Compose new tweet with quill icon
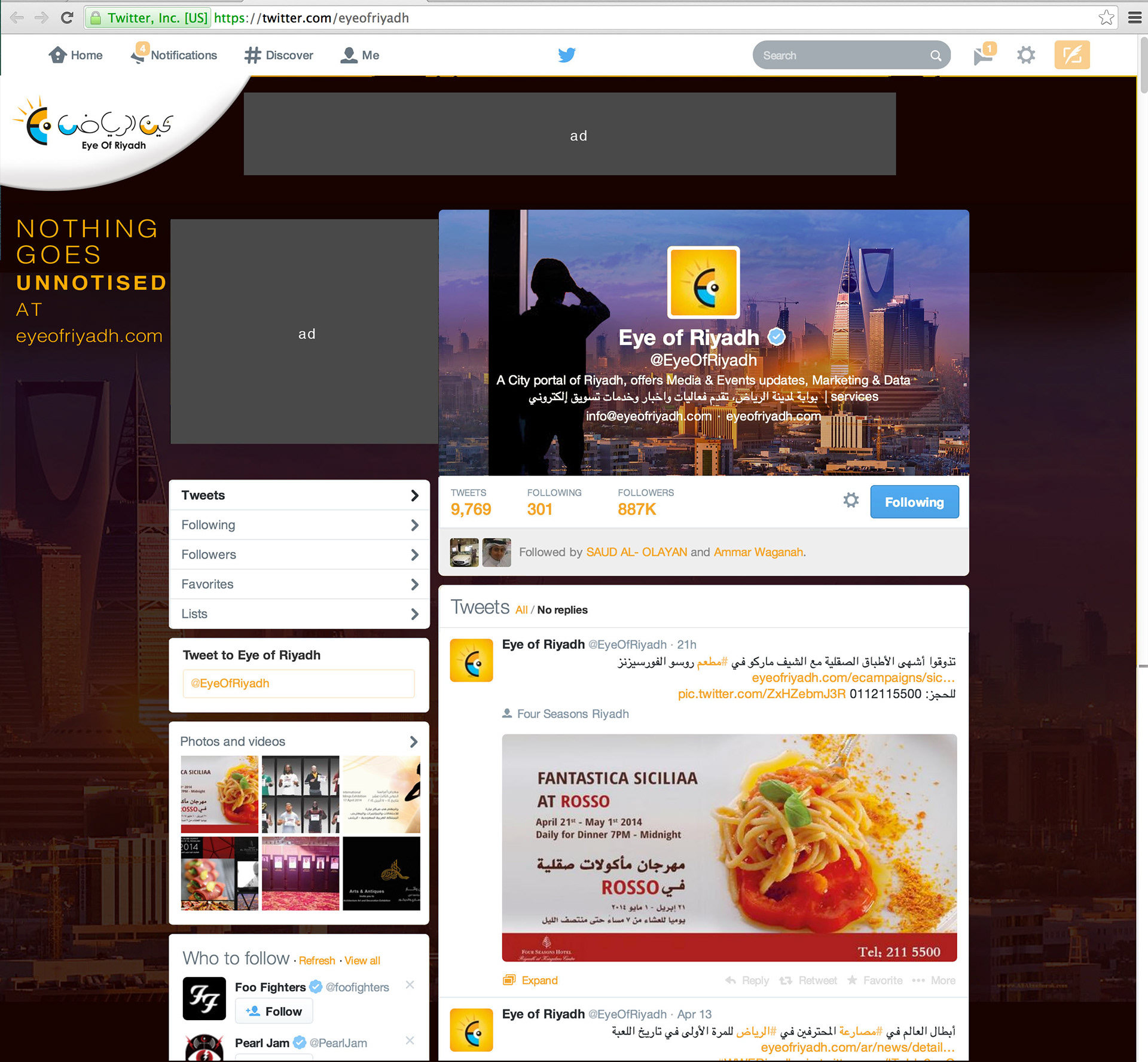The height and width of the screenshot is (1062, 1148). pyautogui.click(x=1072, y=55)
